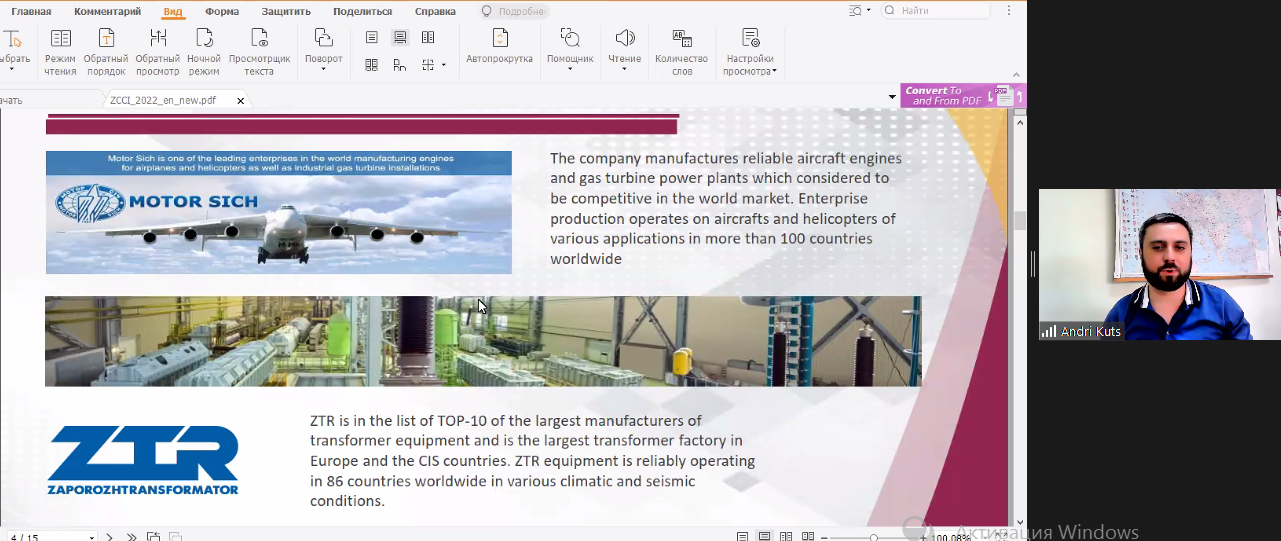Open Reading mode (Режим чтения)
Screen dimensions: 1281x541
click(60, 51)
